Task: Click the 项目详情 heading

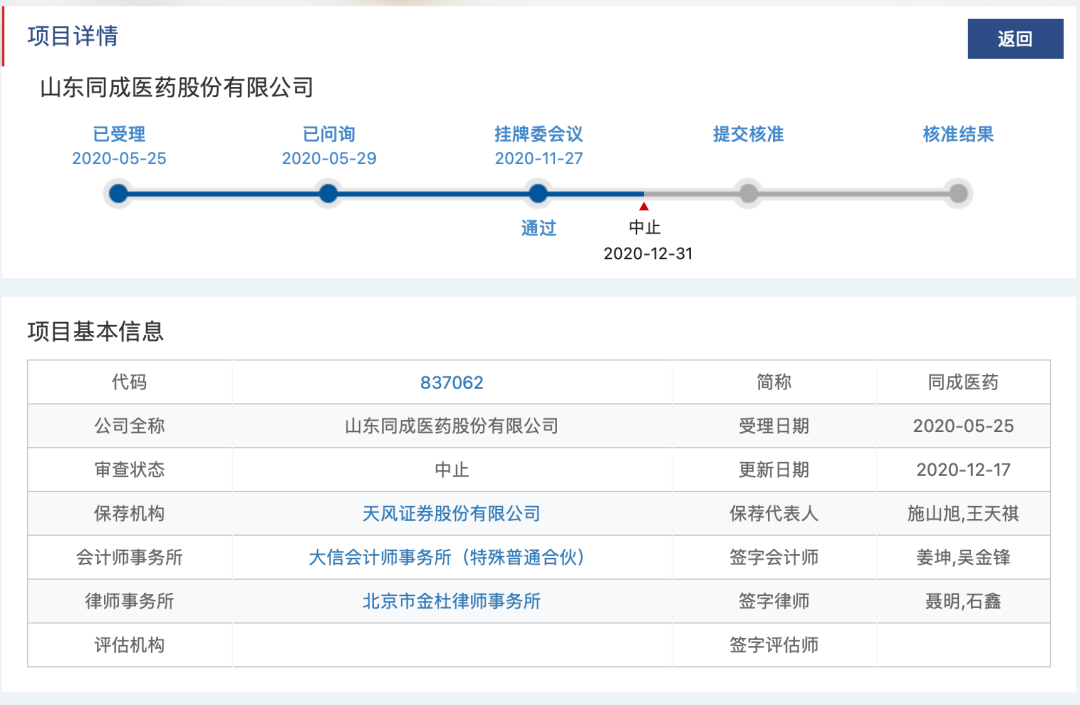Action: (x=73, y=36)
